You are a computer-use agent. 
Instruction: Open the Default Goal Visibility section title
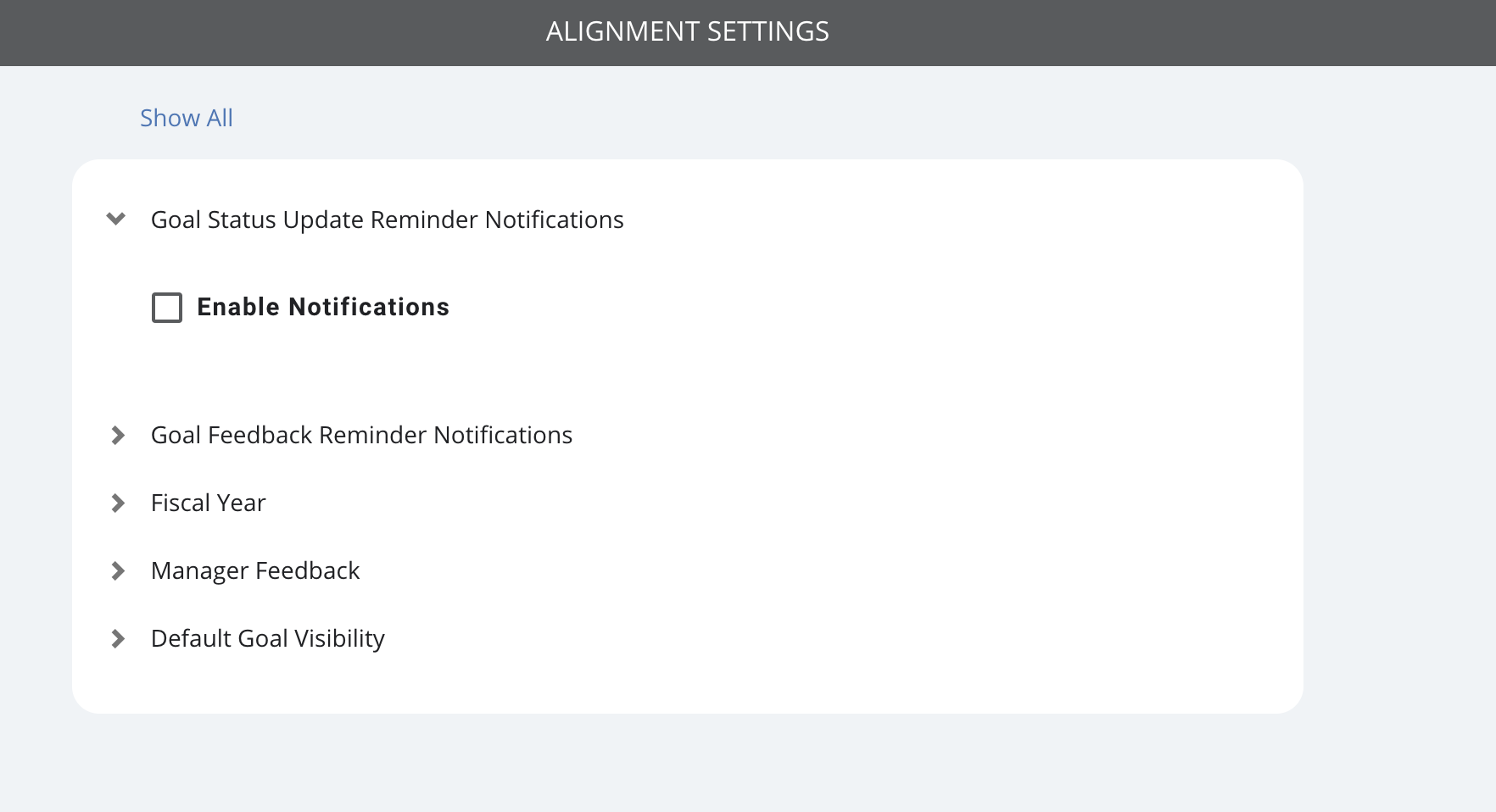268,638
